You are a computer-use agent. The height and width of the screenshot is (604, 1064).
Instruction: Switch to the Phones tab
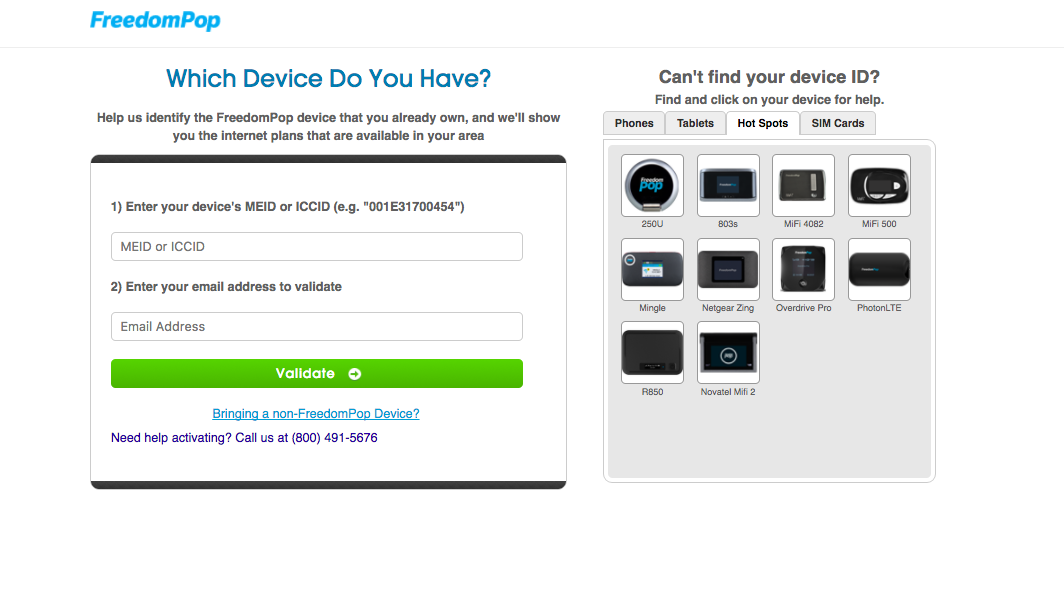coord(634,124)
